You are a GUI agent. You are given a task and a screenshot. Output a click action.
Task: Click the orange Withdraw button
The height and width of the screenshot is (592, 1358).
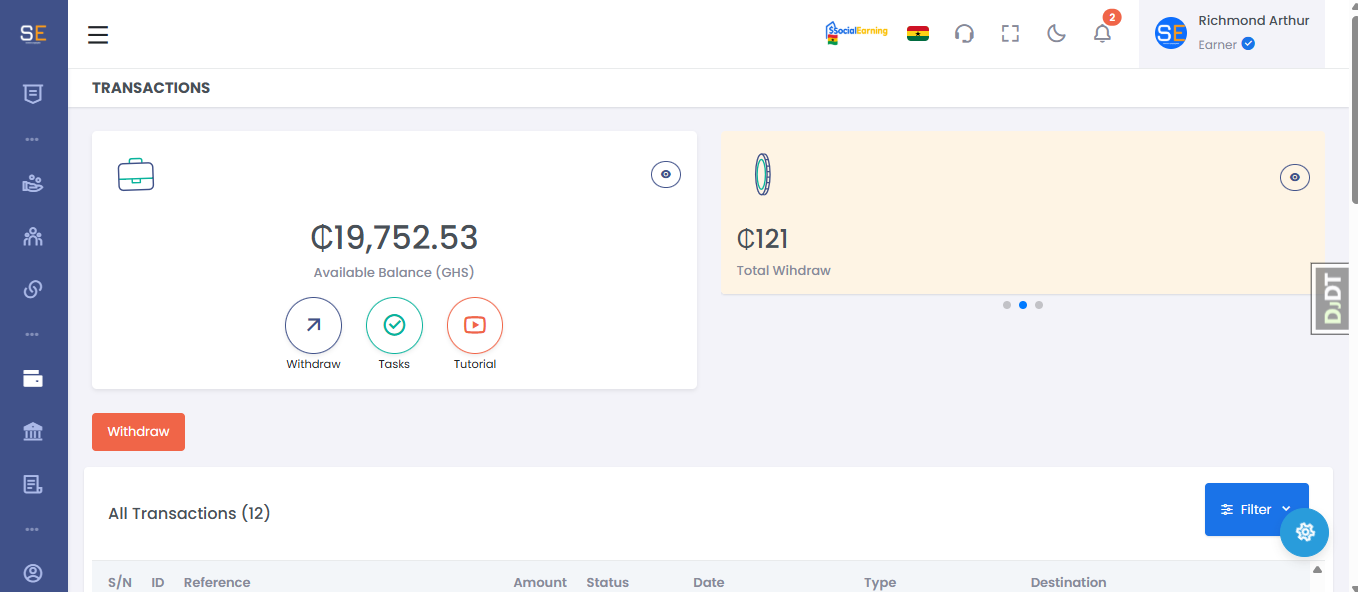[x=138, y=432]
